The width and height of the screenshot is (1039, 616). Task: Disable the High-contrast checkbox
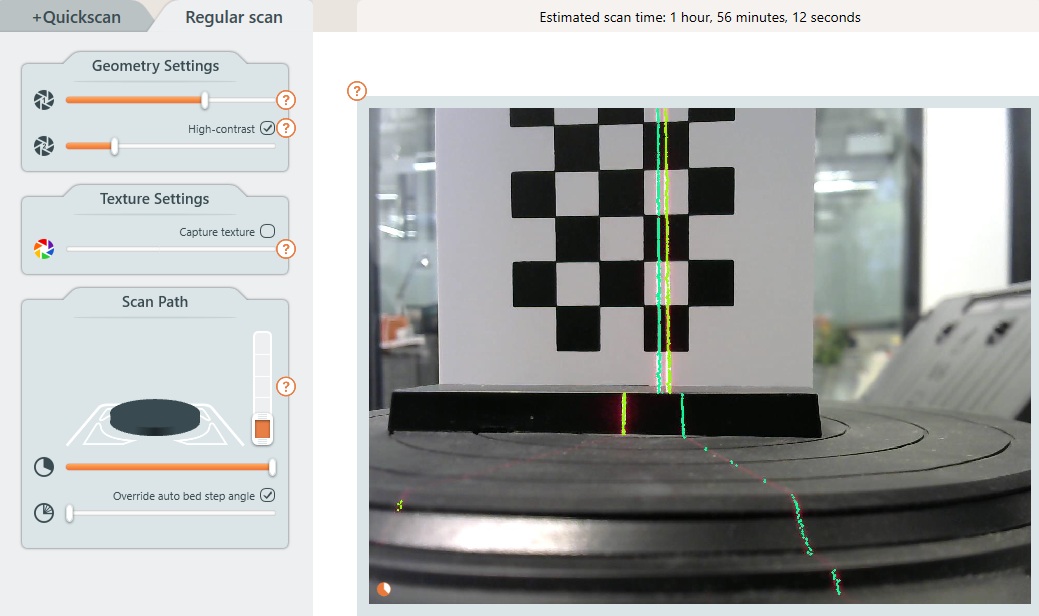pyautogui.click(x=267, y=128)
